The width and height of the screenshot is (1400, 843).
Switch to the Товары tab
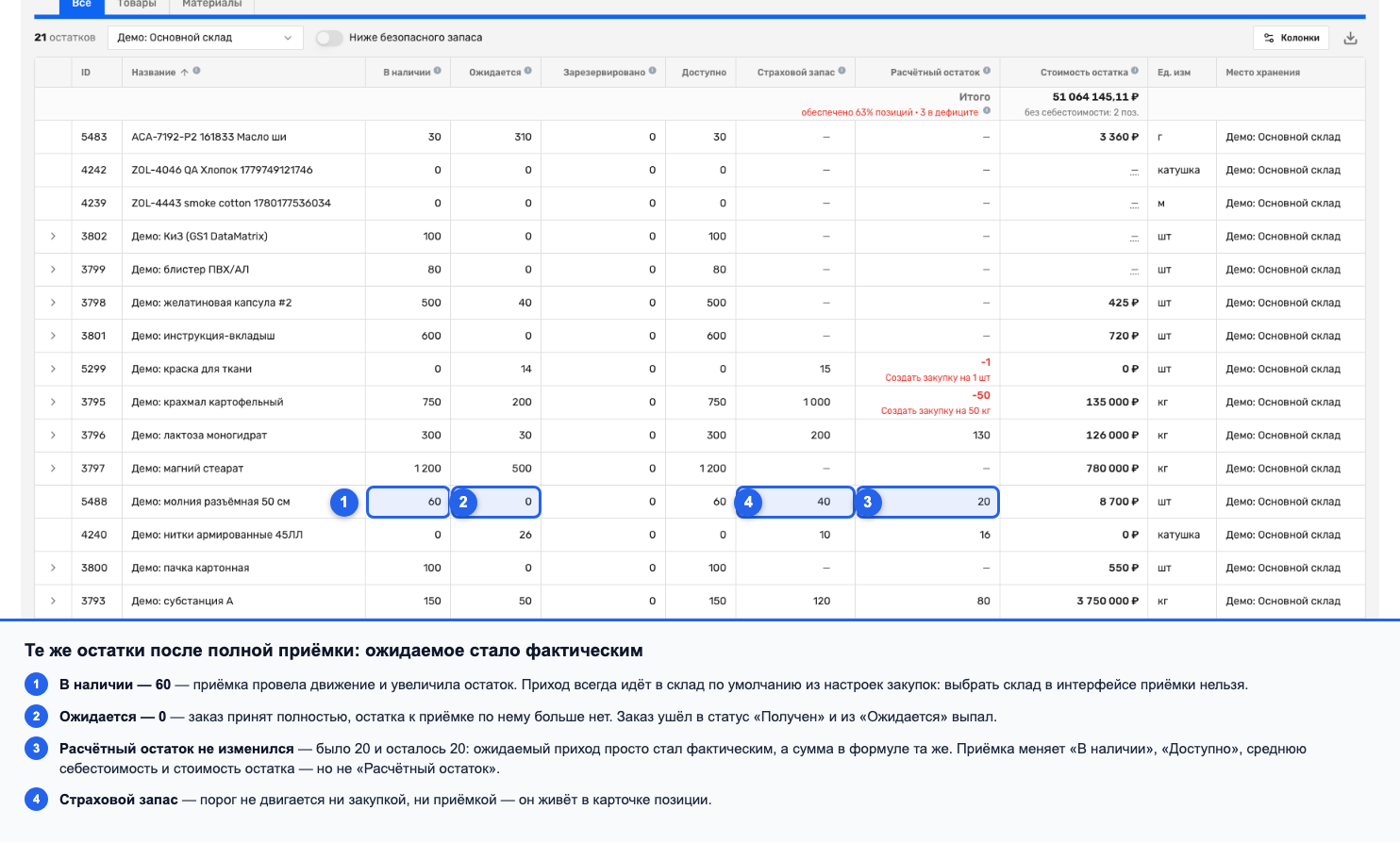click(x=137, y=4)
